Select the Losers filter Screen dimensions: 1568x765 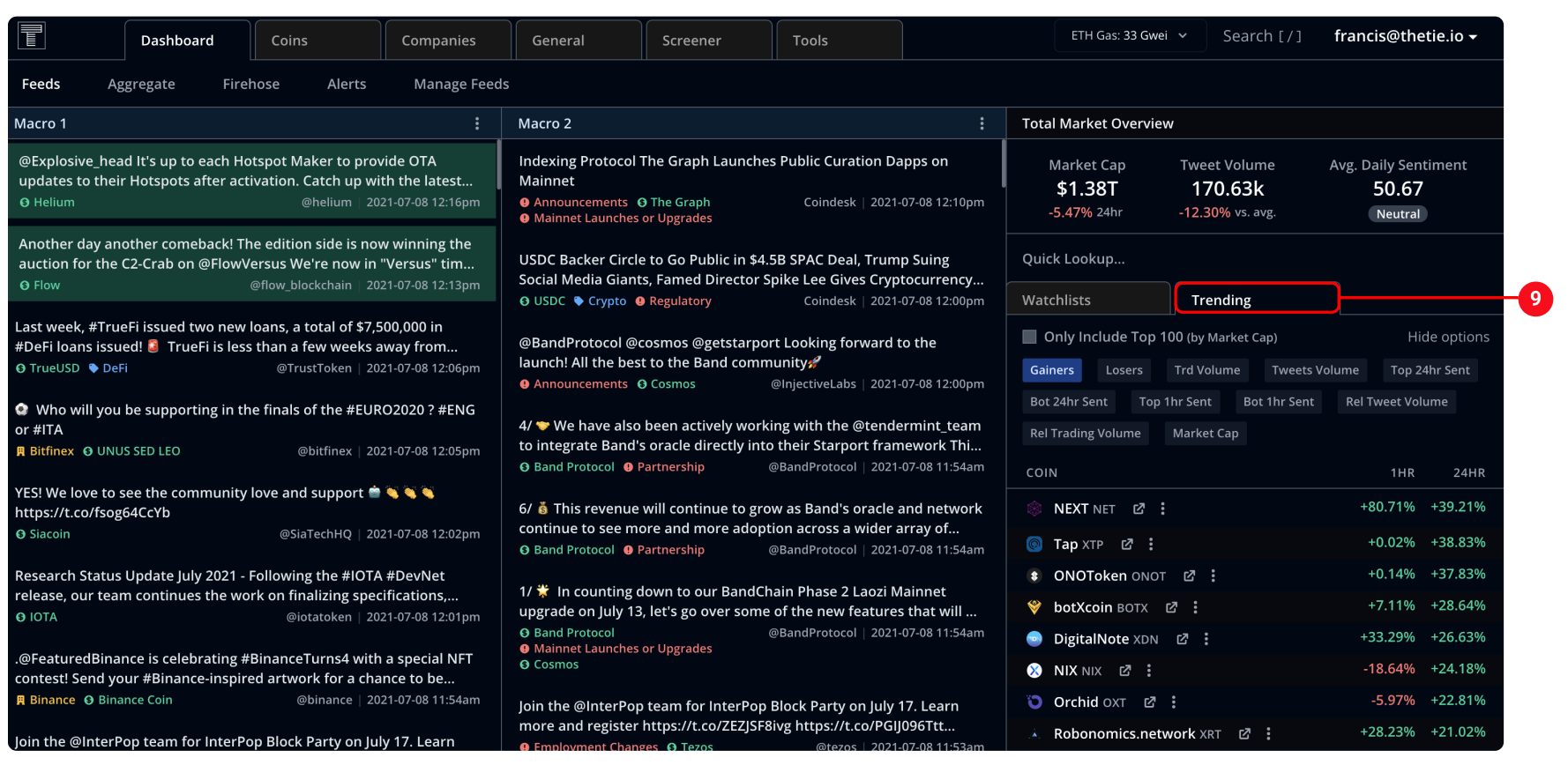tap(1124, 370)
